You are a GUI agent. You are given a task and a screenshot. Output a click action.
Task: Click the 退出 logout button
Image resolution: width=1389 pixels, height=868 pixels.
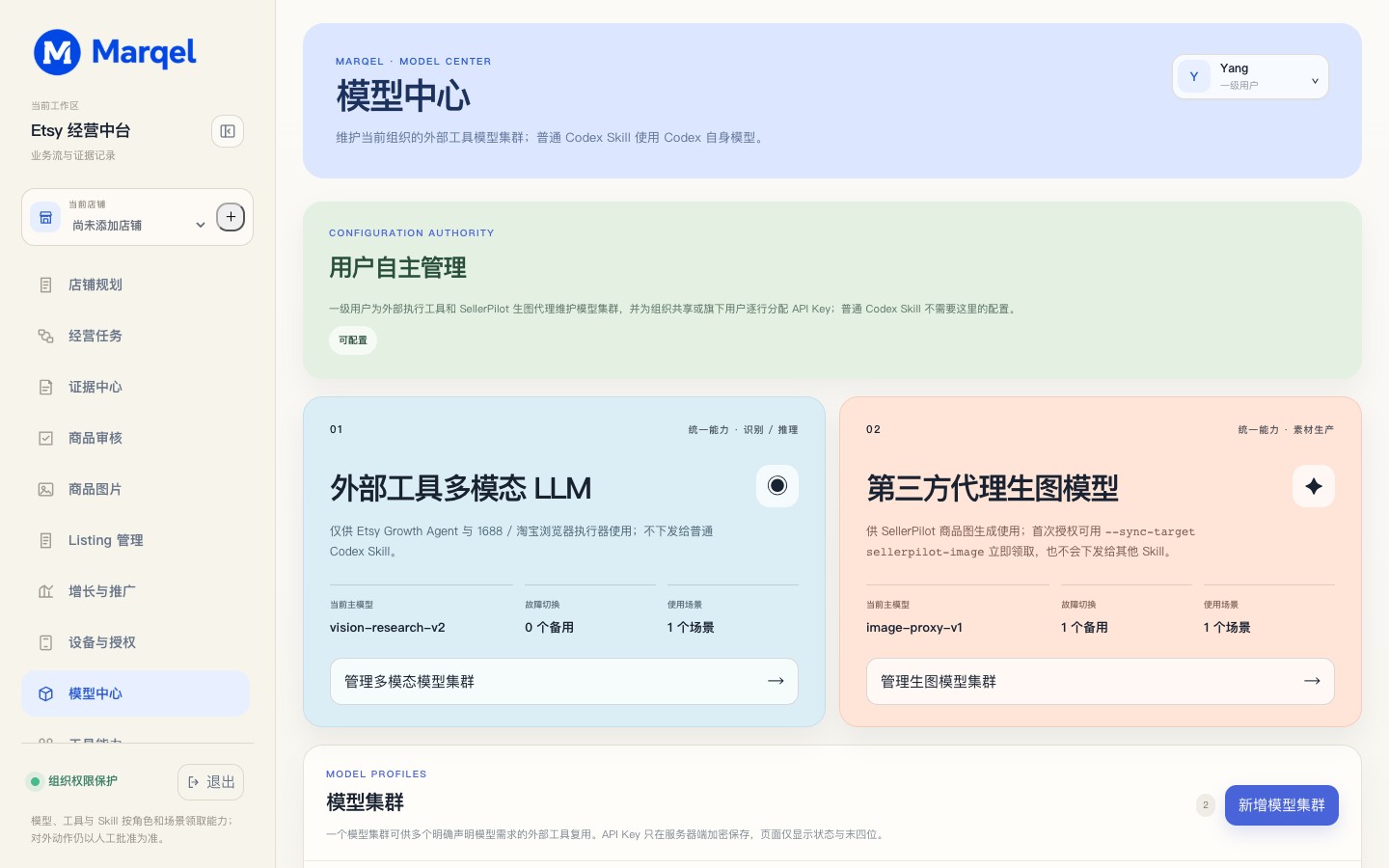click(210, 782)
